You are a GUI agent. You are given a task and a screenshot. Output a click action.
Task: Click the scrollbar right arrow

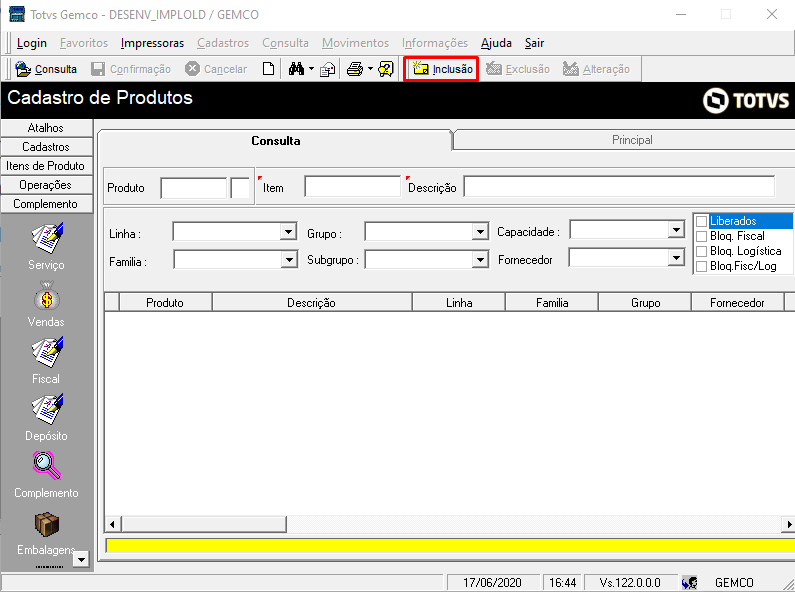pyautogui.click(x=788, y=524)
